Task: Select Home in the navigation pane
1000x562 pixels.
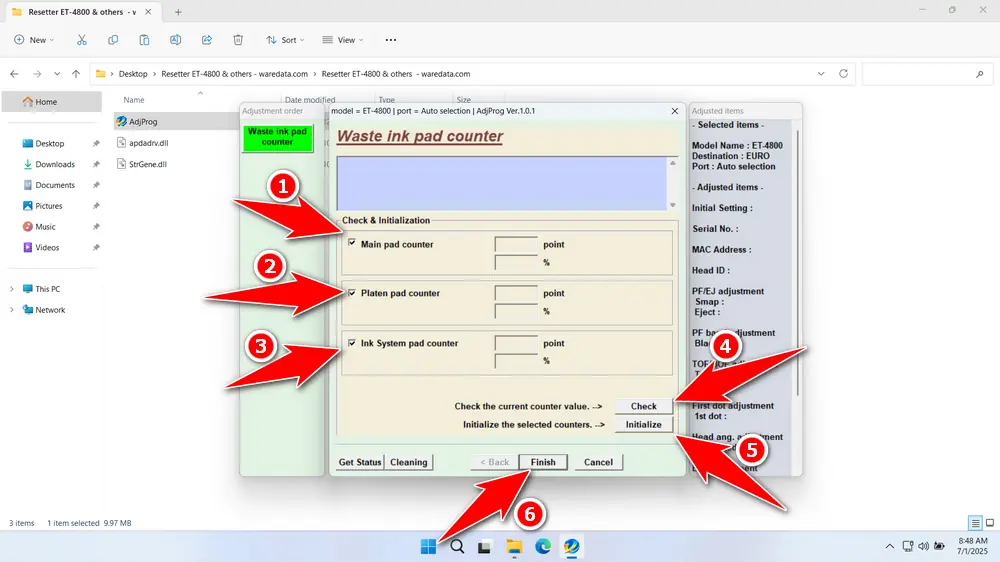Action: click(x=52, y=101)
